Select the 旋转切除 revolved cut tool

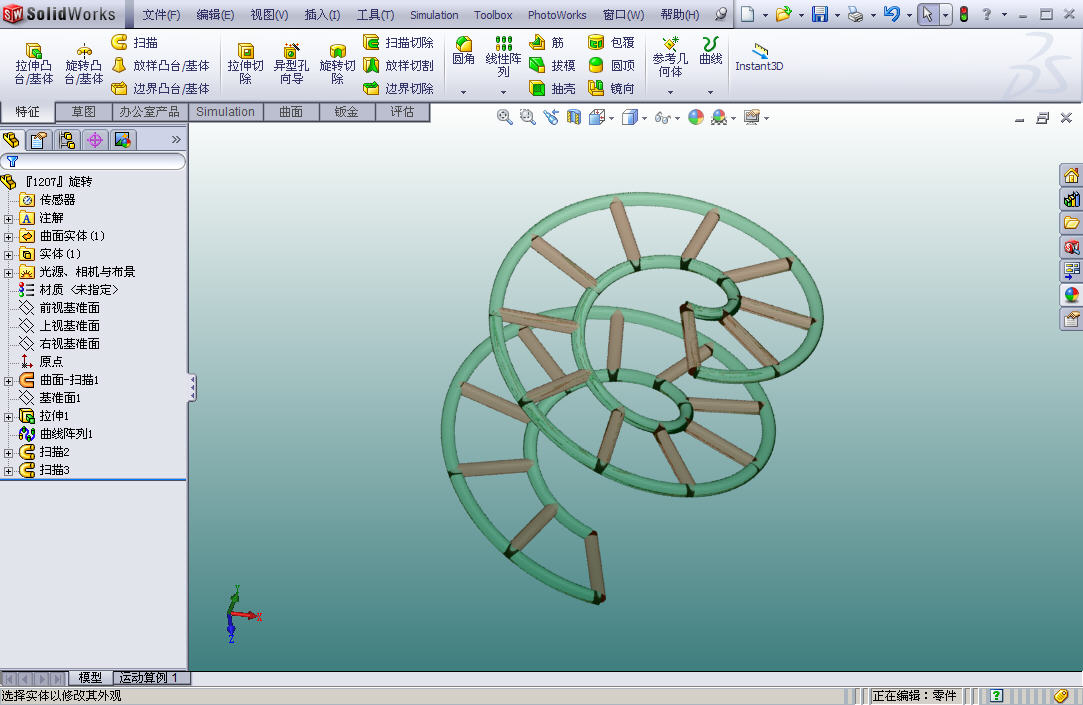[337, 64]
